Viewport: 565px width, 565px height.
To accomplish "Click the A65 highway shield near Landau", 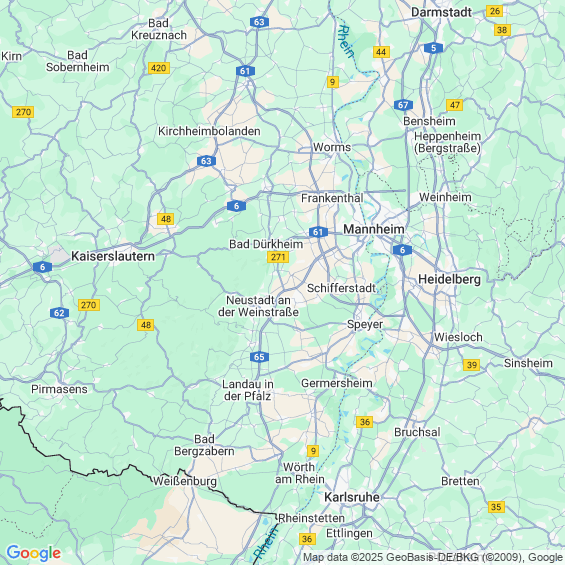I will click(x=259, y=357).
